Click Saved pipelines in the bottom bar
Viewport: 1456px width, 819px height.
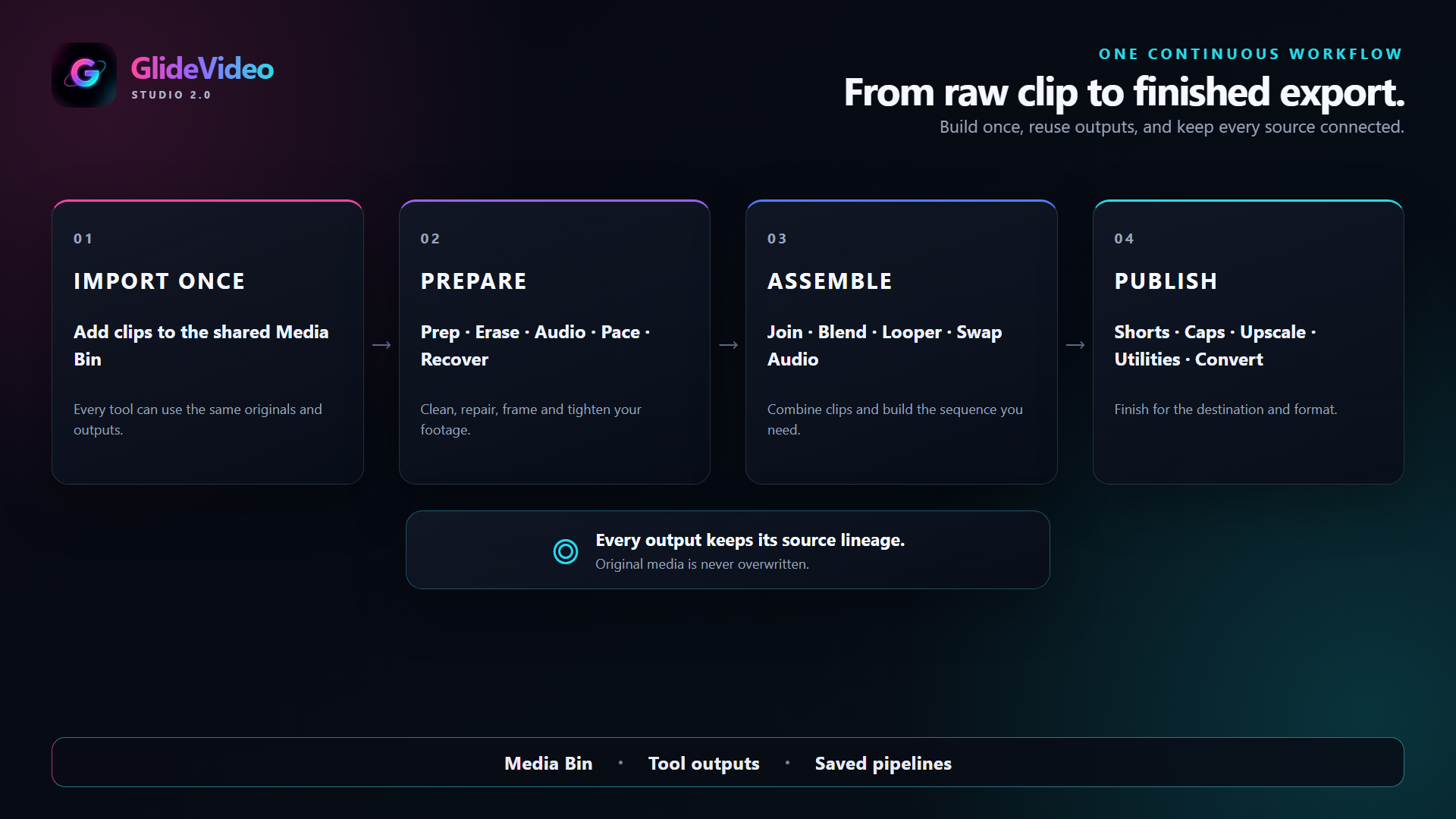pyautogui.click(x=883, y=763)
